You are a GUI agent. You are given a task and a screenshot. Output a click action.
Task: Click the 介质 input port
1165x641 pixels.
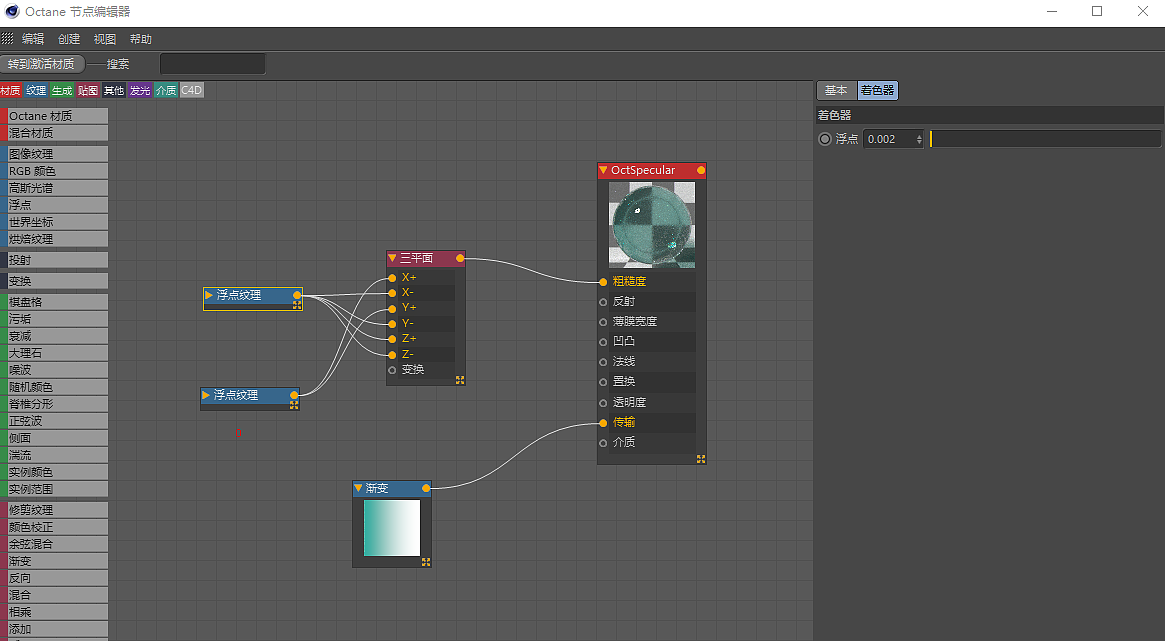tap(603, 443)
